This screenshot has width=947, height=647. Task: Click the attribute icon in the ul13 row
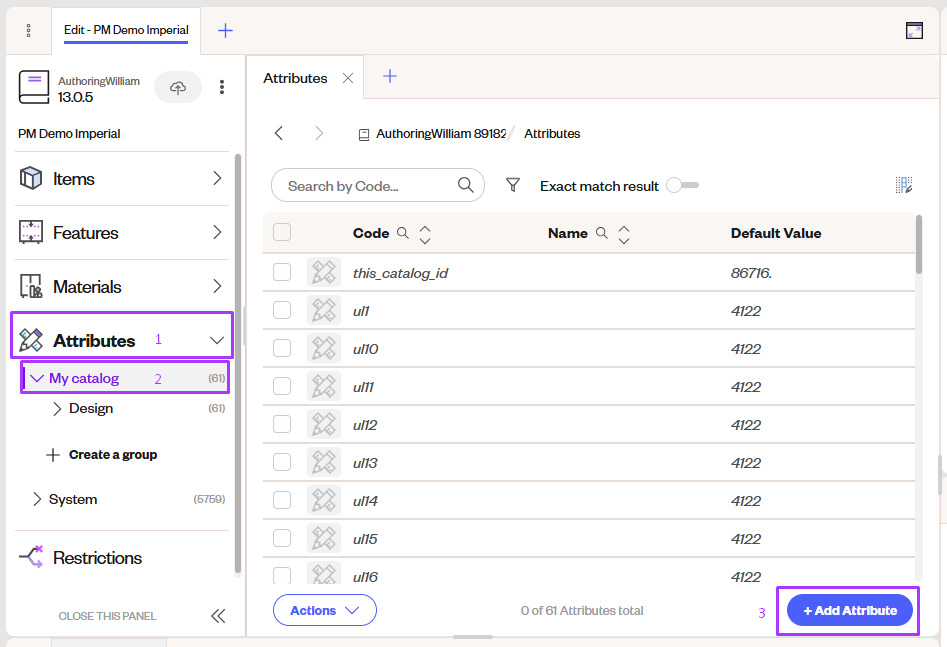(324, 463)
